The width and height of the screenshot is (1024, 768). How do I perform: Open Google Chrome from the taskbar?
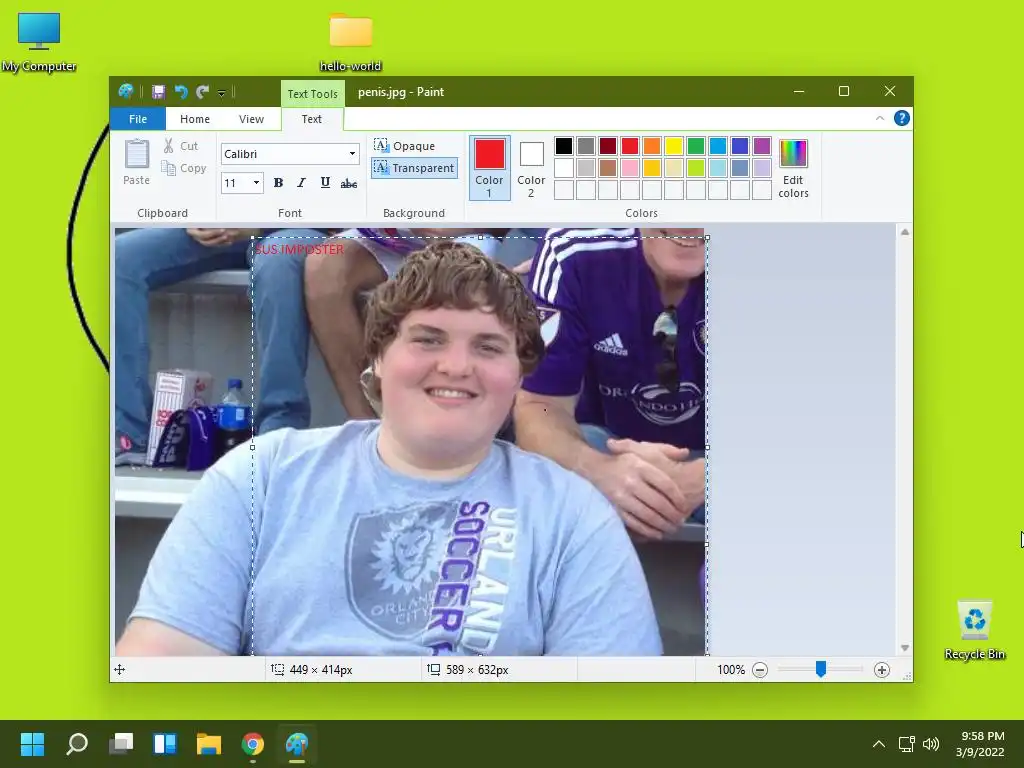(x=253, y=744)
